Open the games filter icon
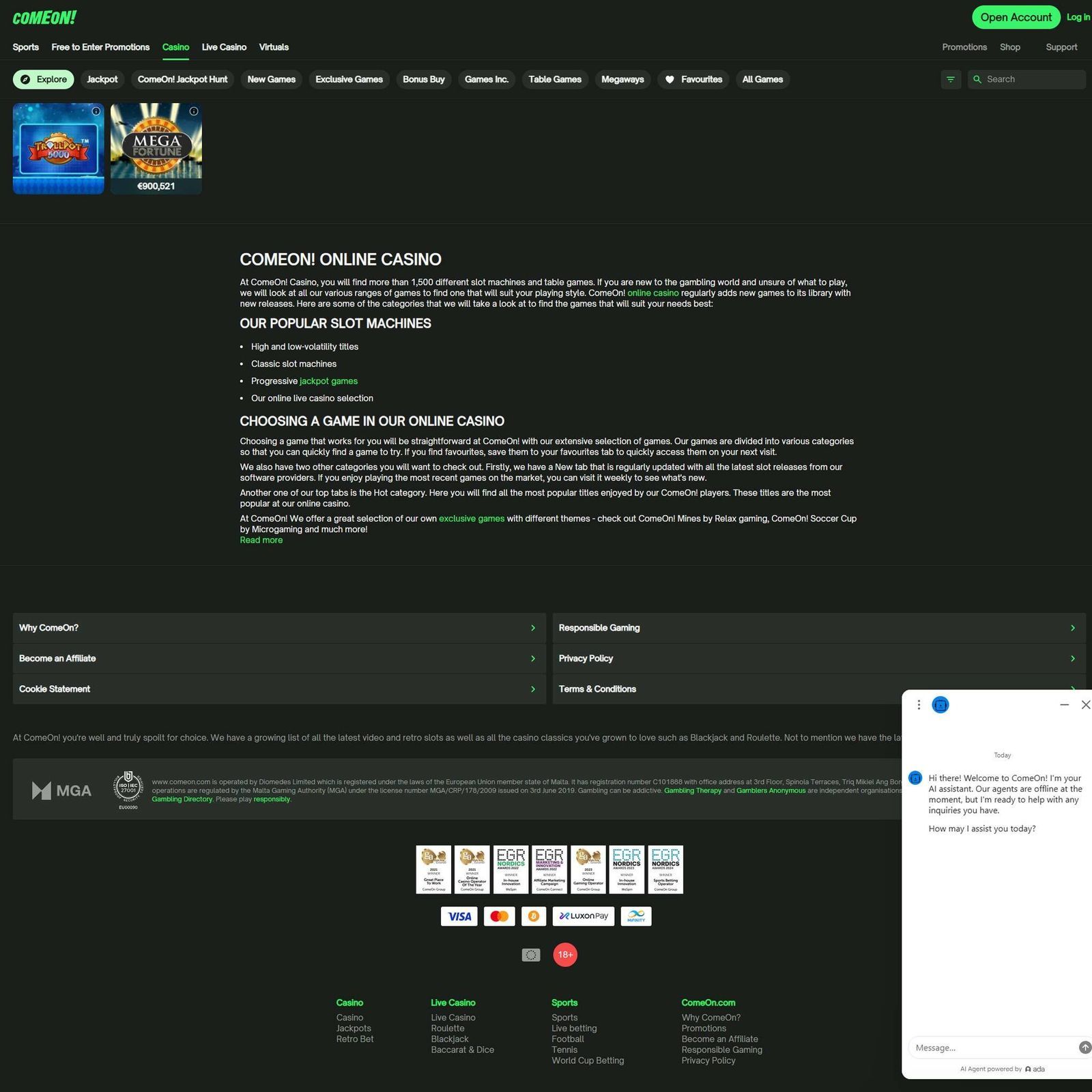1092x1092 pixels. [951, 79]
